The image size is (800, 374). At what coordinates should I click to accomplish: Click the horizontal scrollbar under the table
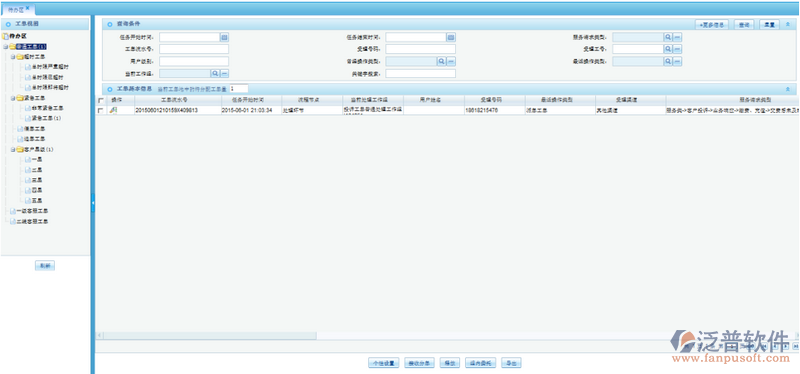click(x=206, y=335)
